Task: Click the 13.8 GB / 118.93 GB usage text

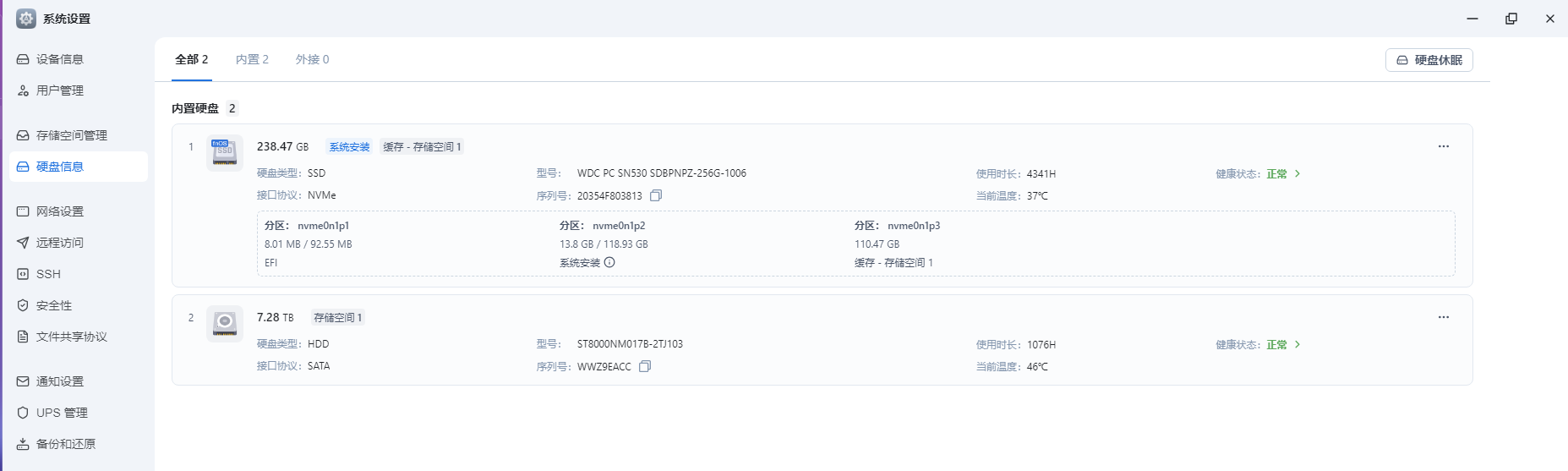Action: point(604,244)
